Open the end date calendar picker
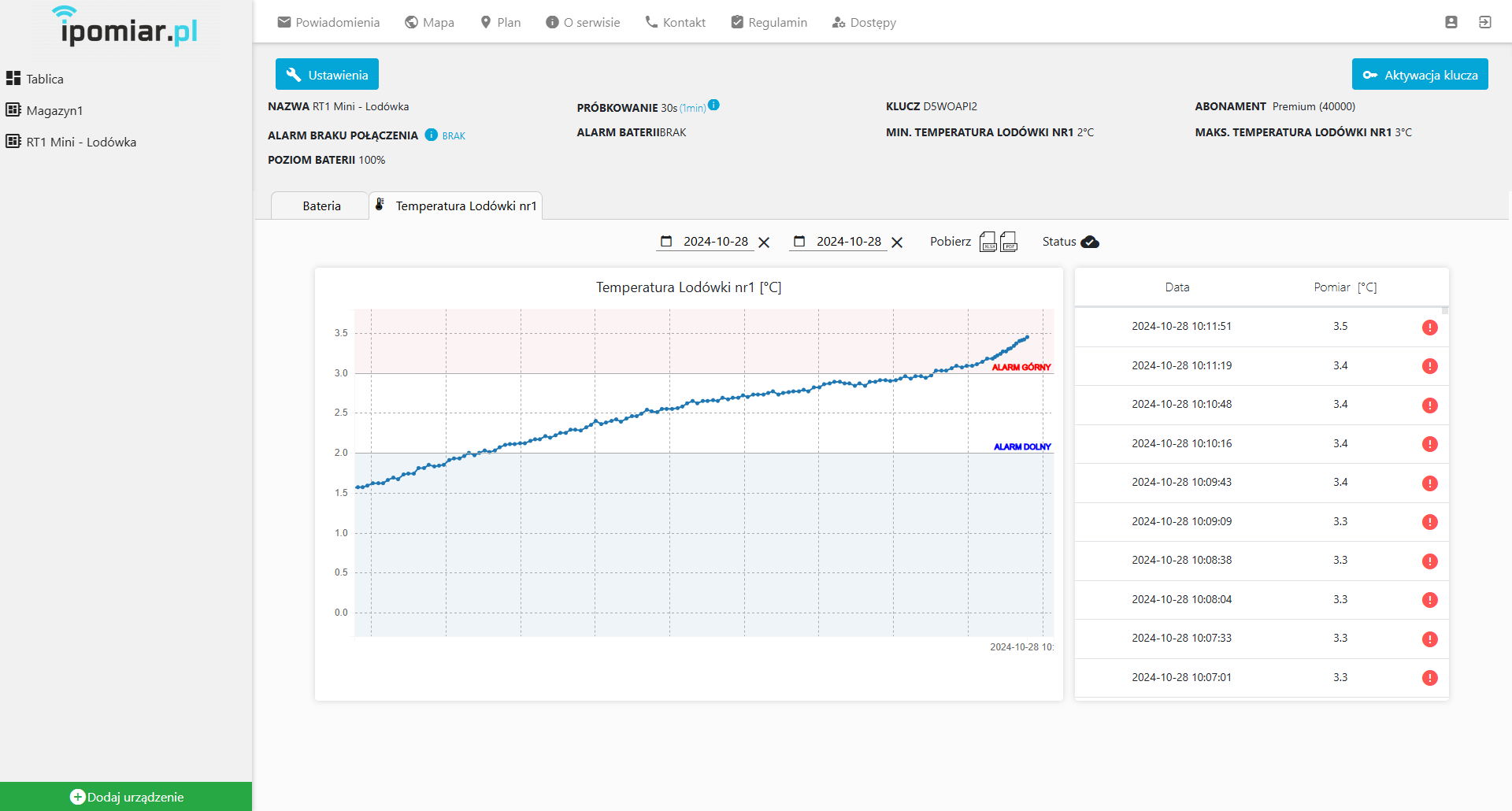The image size is (1512, 811). 799,242
